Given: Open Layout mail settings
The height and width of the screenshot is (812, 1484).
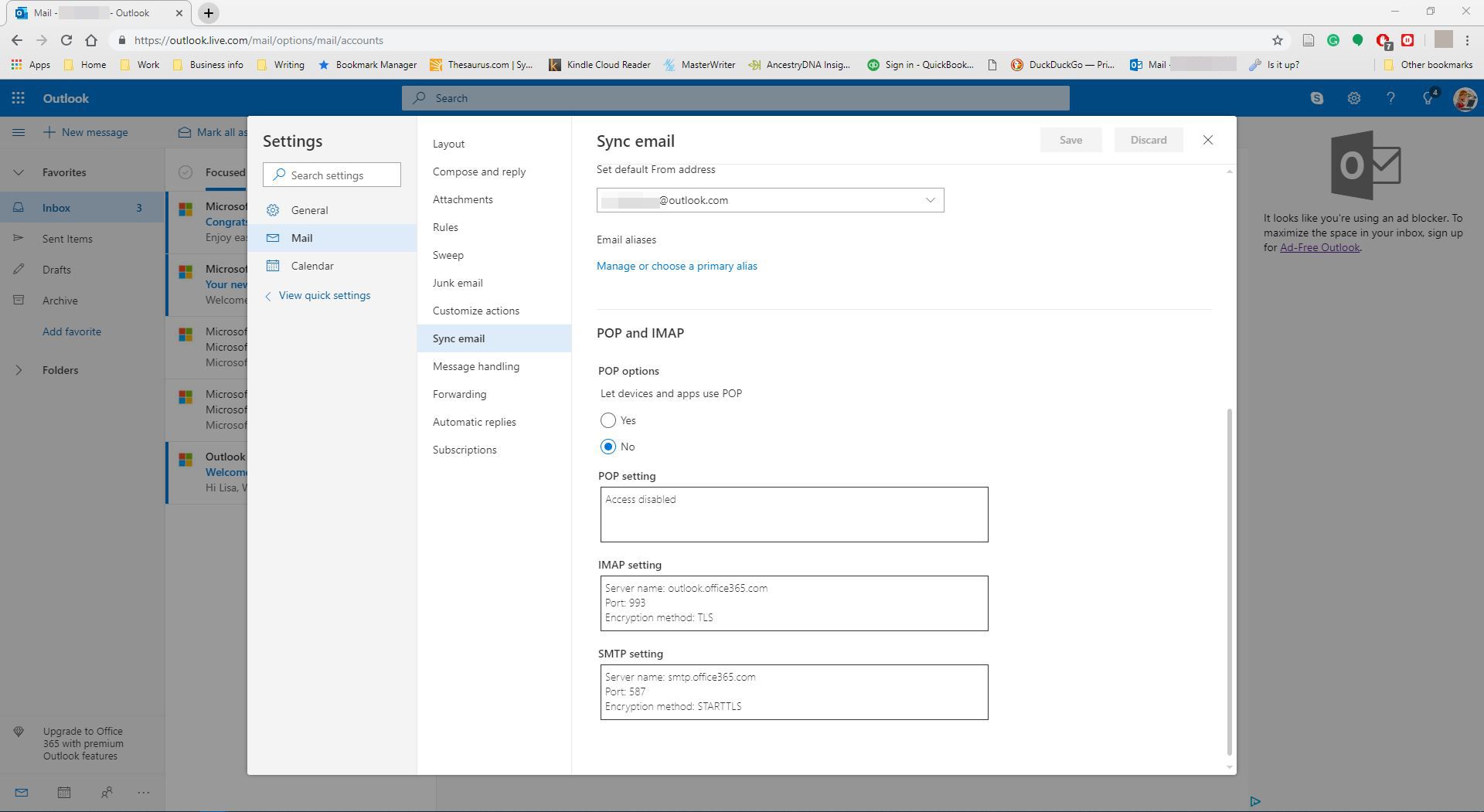Looking at the screenshot, I should (494, 144).
